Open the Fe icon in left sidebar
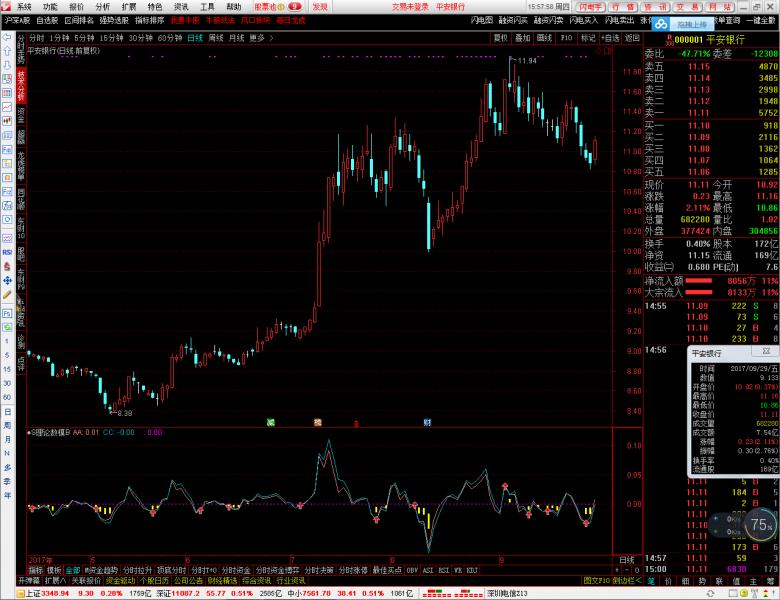The height and width of the screenshot is (600, 780). click(7, 149)
